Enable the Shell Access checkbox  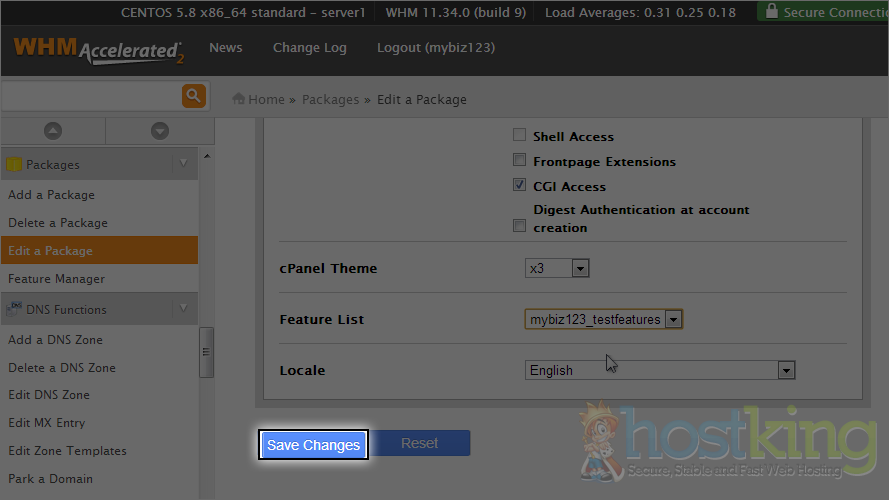pos(519,136)
